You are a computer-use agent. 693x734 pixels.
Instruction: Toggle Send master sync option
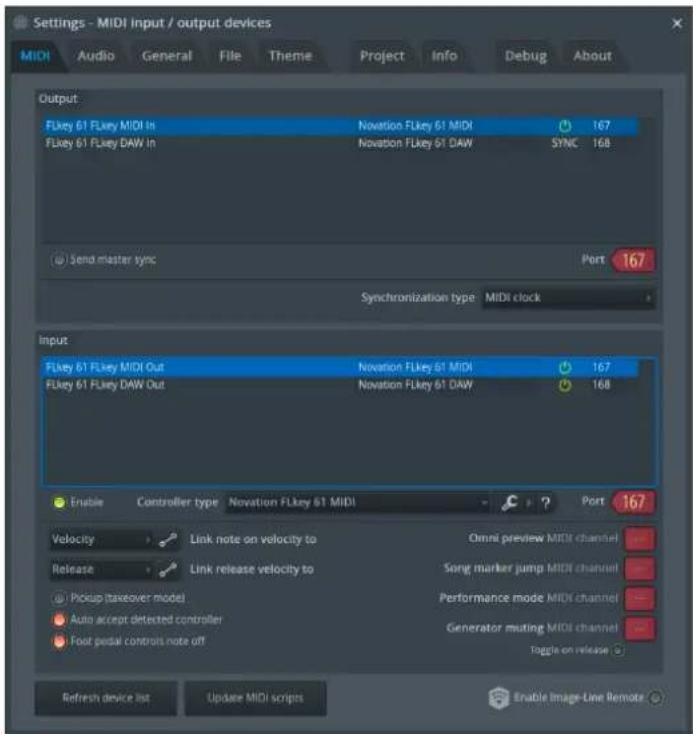point(59,260)
